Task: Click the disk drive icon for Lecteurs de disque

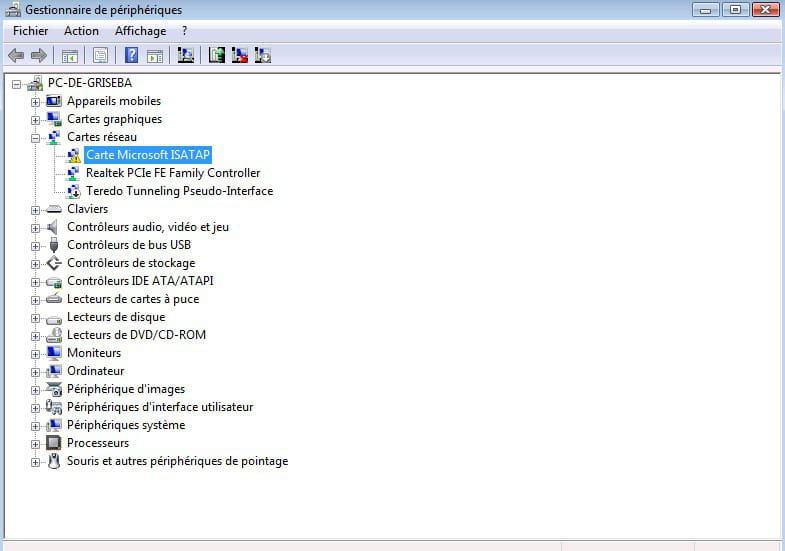Action: point(54,318)
